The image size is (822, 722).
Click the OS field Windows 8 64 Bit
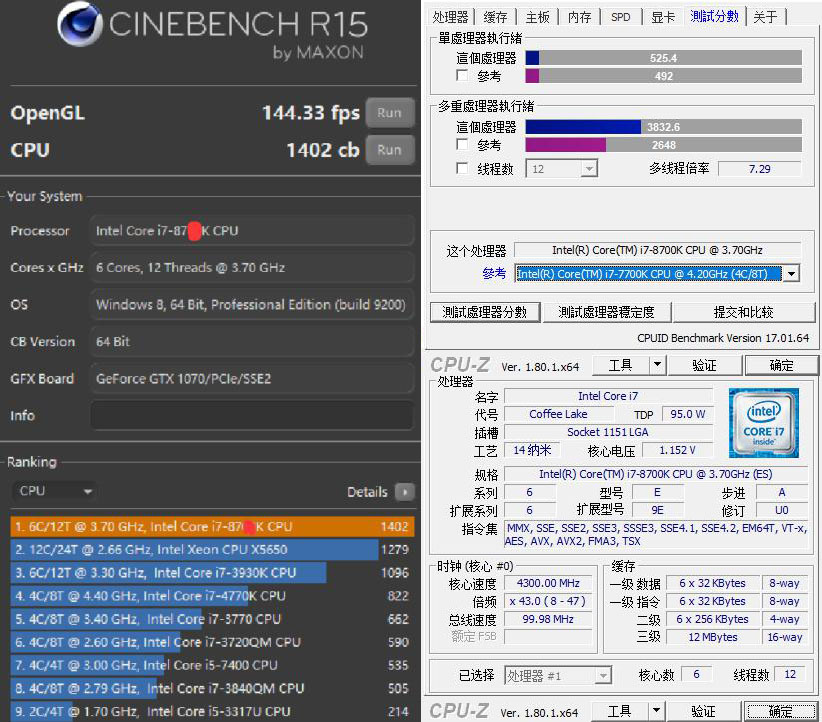tap(252, 305)
